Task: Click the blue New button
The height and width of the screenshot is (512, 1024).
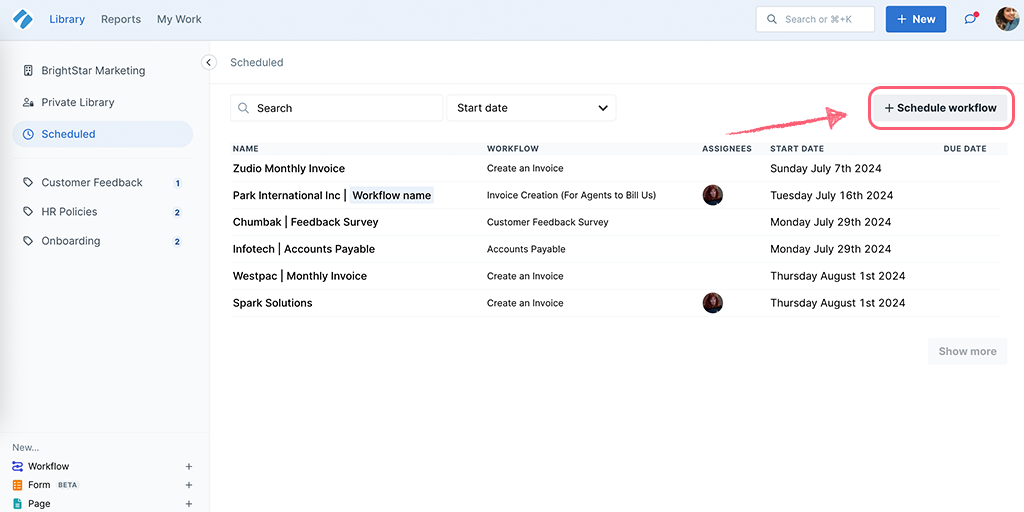Action: pos(916,19)
